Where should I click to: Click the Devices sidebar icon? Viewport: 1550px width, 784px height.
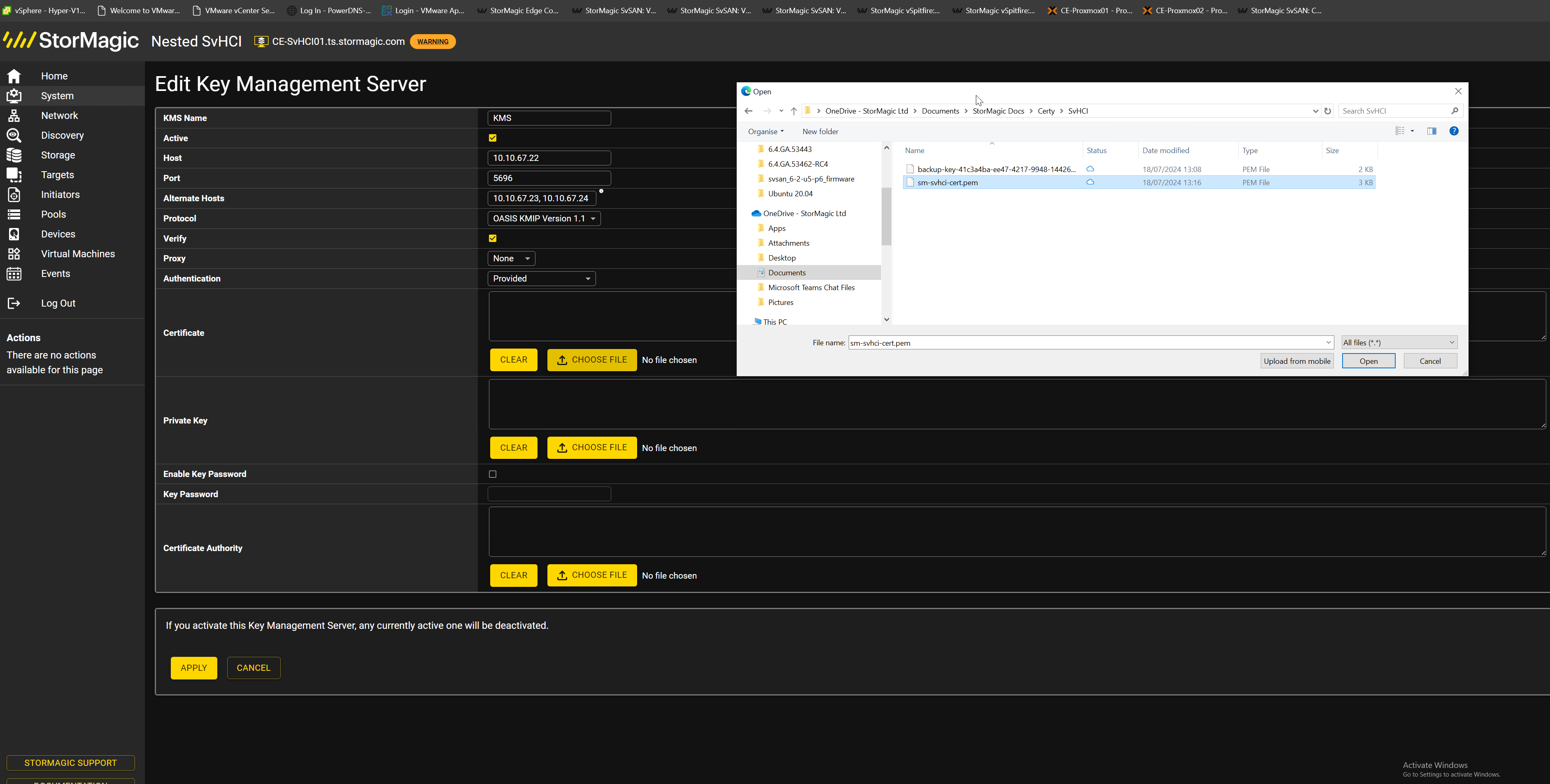14,234
